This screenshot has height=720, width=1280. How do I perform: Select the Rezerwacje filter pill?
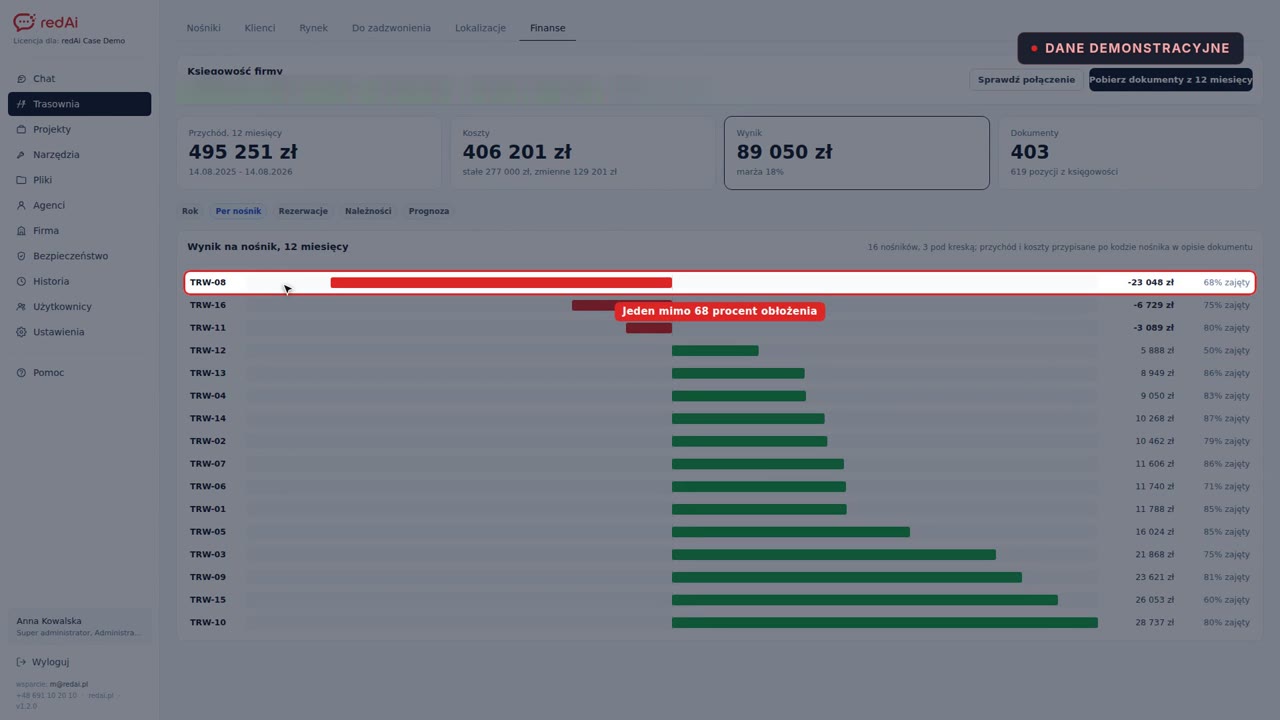(x=303, y=211)
